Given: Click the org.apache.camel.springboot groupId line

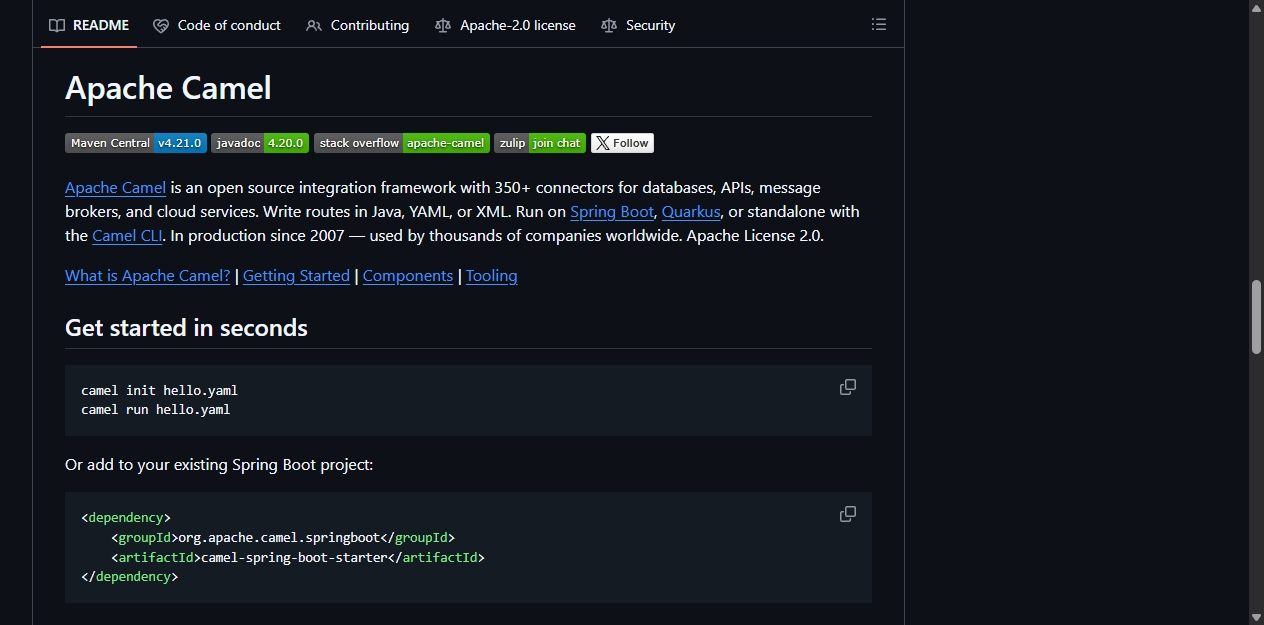Looking at the screenshot, I should (x=283, y=537).
